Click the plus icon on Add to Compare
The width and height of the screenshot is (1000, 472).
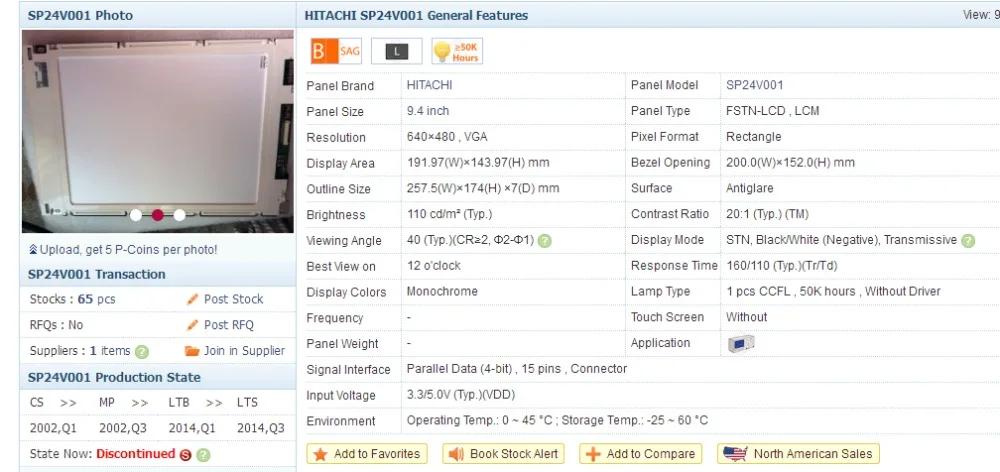click(592, 454)
